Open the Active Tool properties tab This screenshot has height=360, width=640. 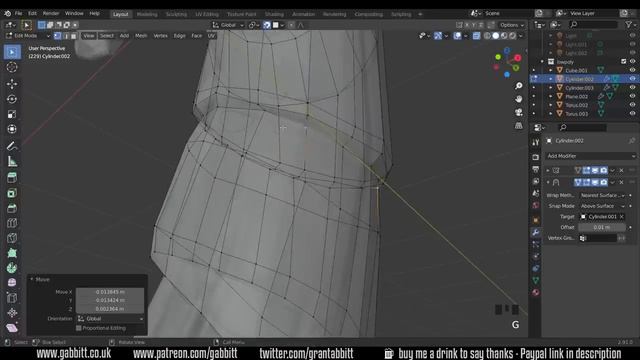click(536, 142)
